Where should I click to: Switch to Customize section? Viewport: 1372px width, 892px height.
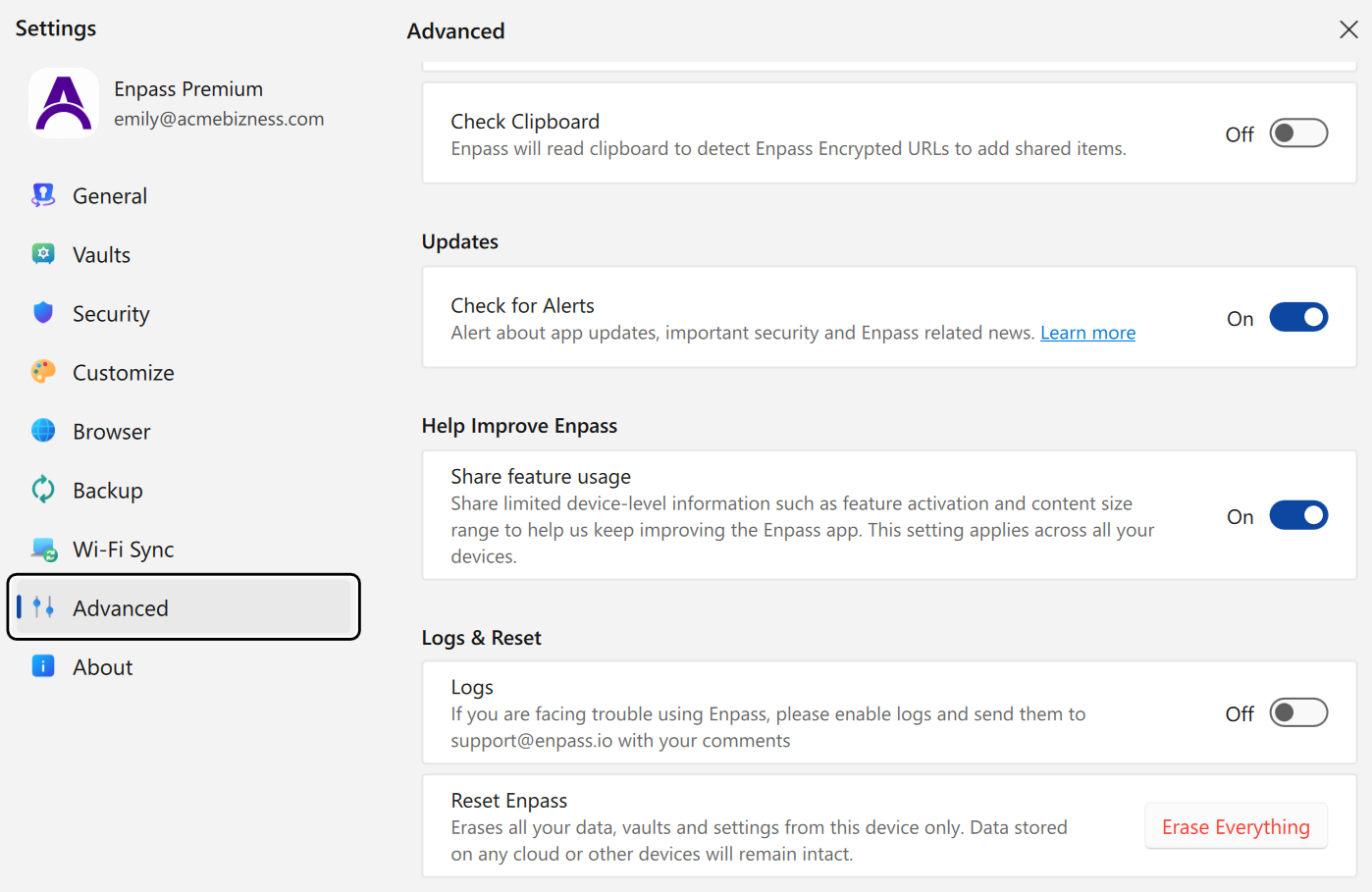pyautogui.click(x=184, y=373)
